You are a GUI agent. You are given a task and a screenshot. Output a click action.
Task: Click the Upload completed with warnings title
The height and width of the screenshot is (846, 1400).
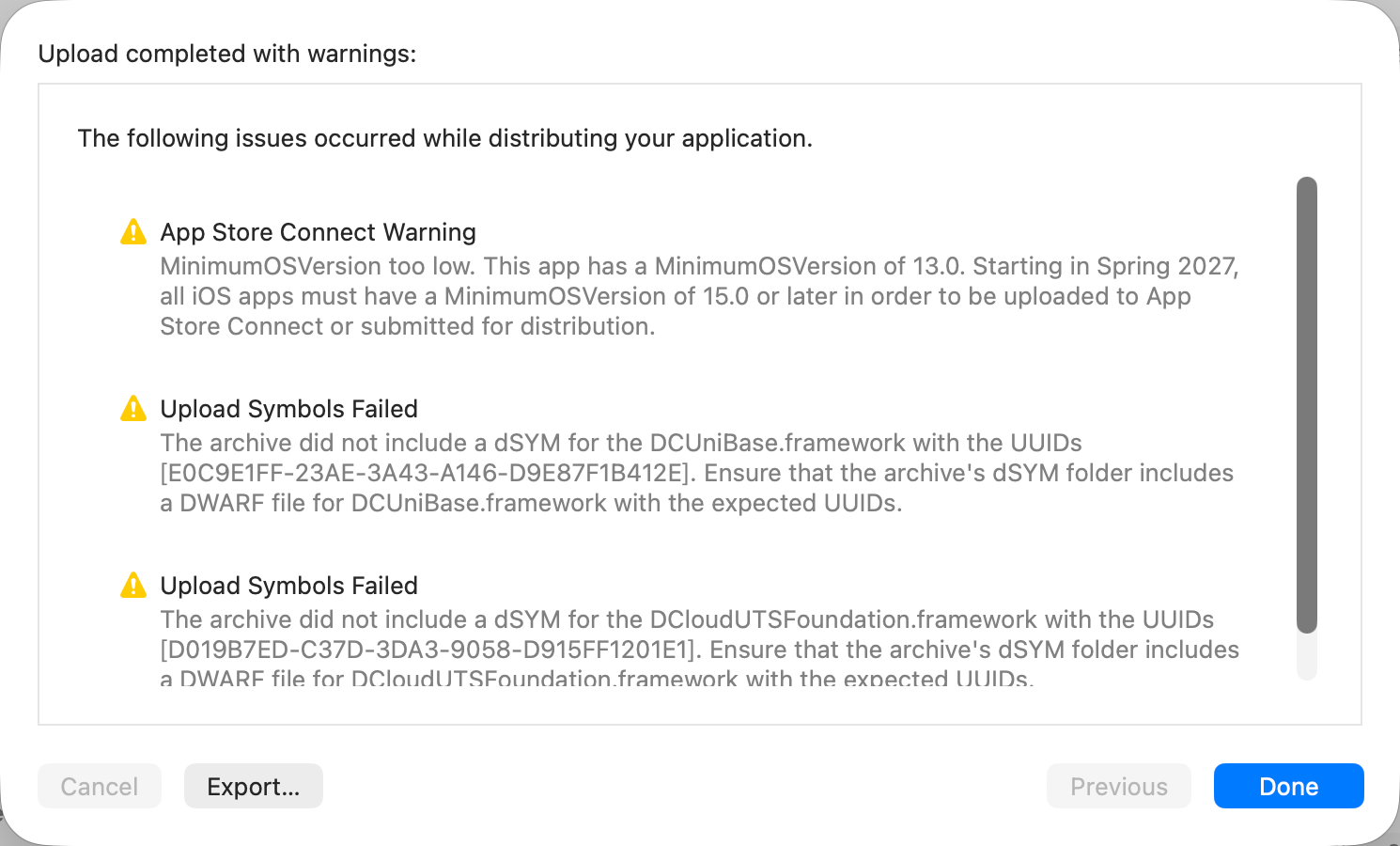[x=227, y=54]
